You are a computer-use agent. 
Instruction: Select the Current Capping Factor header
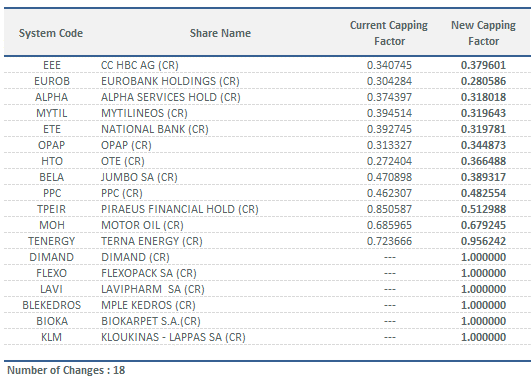pos(389,33)
